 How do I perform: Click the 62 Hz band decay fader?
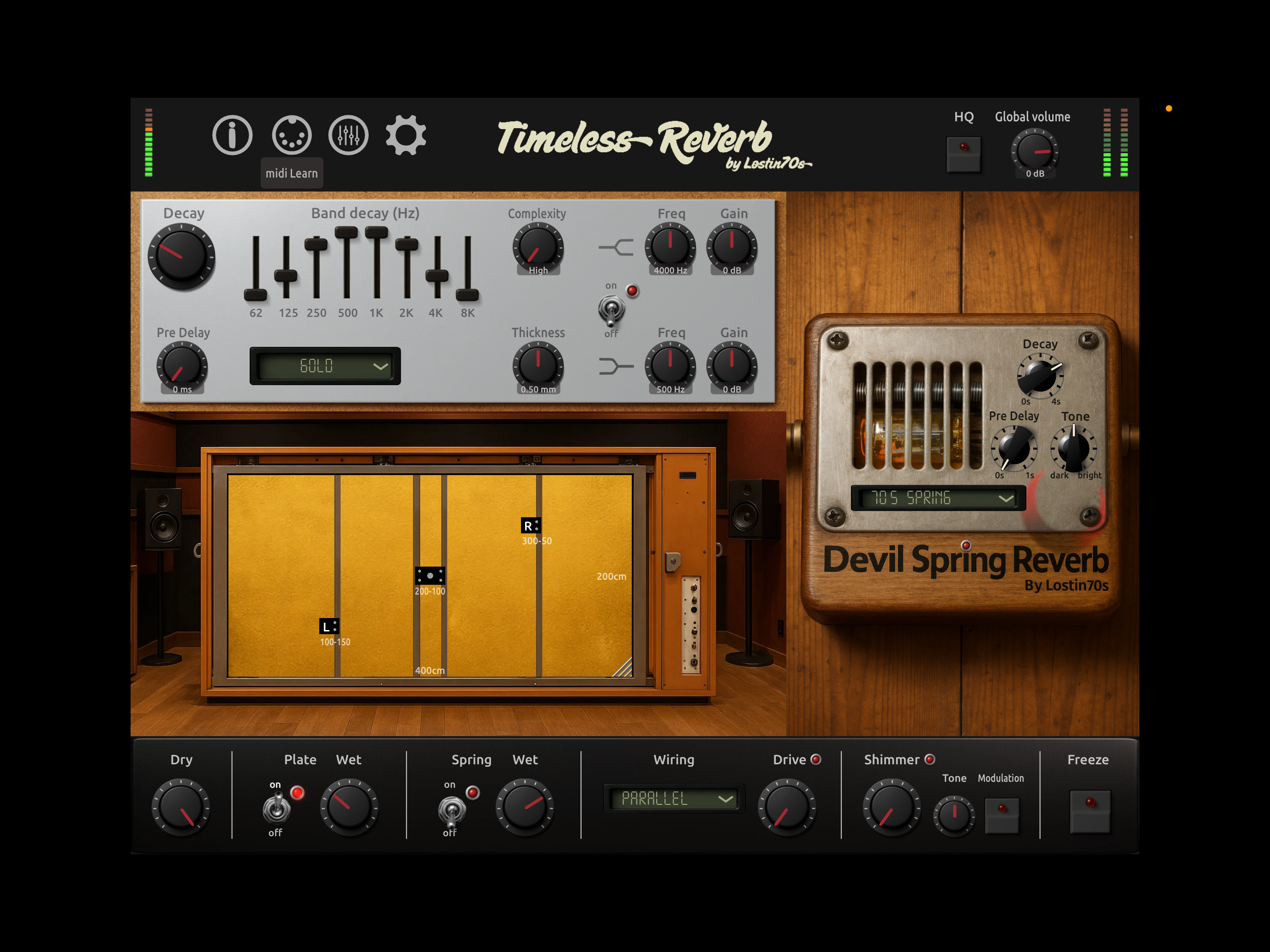coord(256,295)
